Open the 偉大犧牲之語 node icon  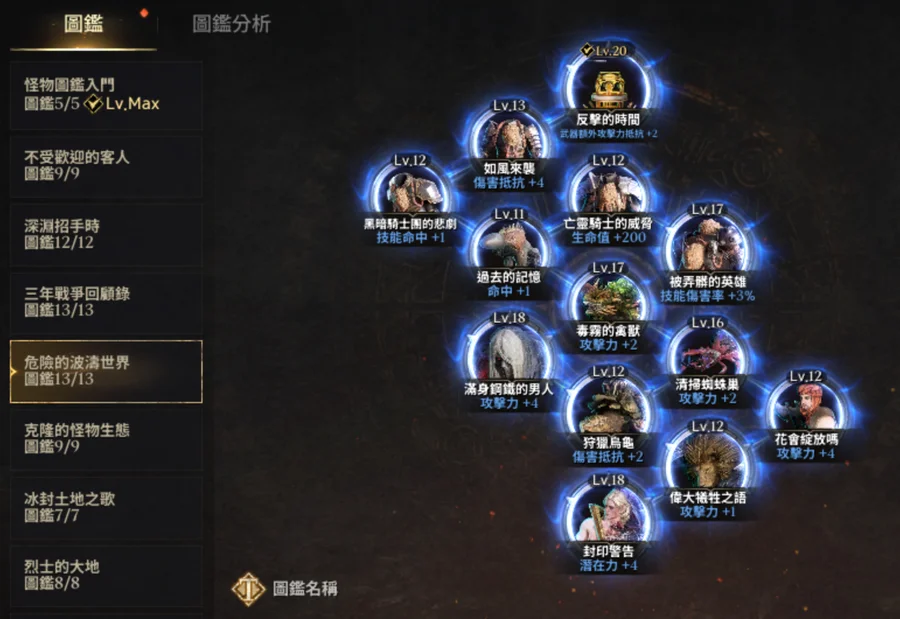[707, 461]
